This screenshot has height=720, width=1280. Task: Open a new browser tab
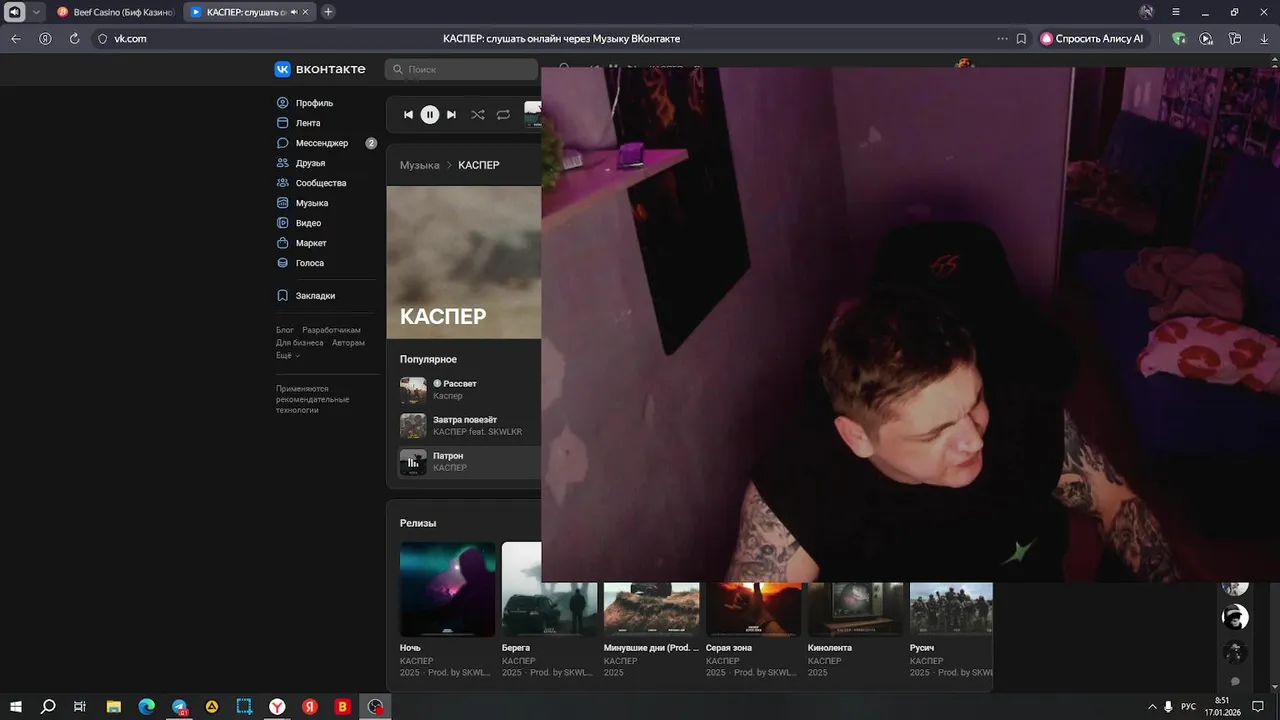pos(328,12)
